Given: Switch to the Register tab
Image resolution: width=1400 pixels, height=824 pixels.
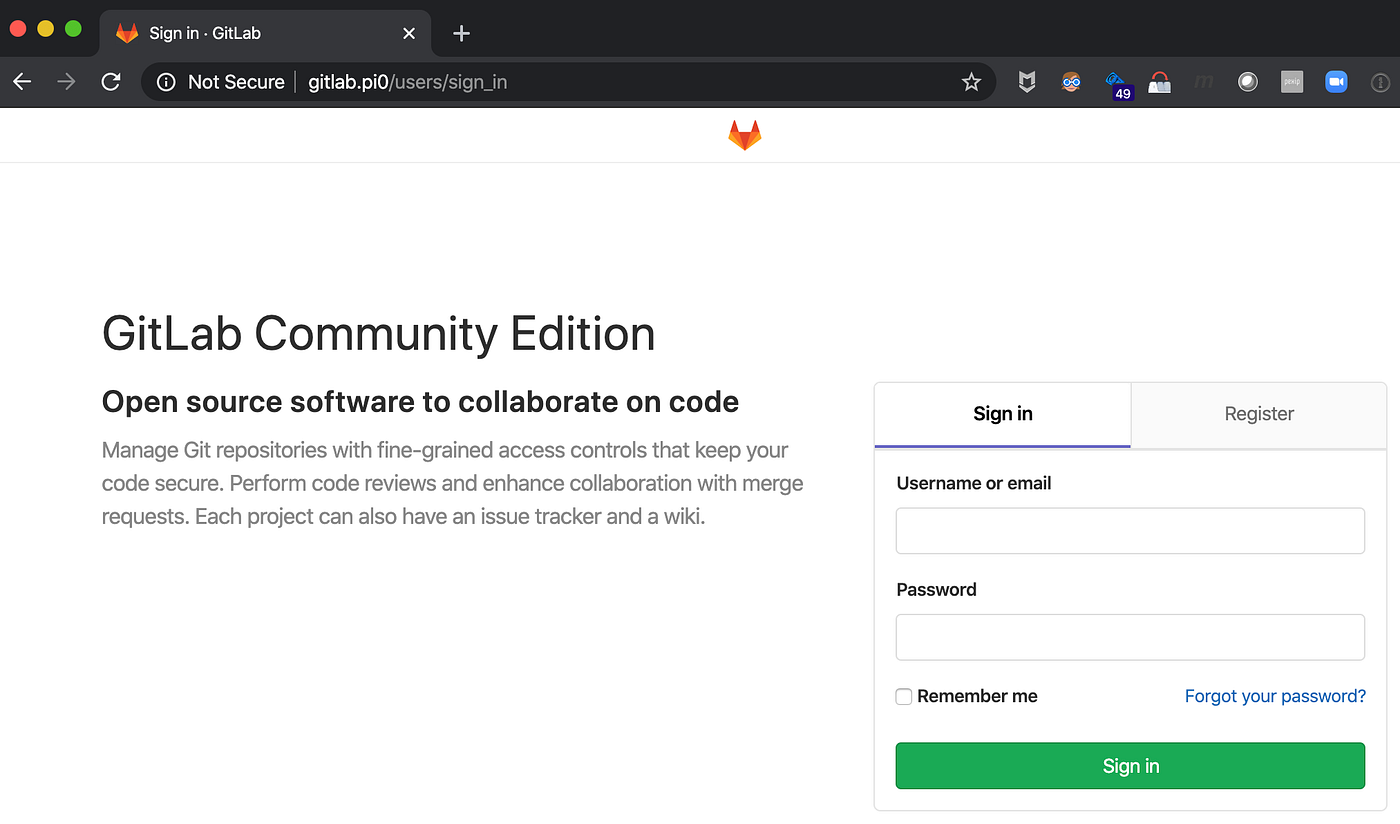Looking at the screenshot, I should [x=1259, y=414].
